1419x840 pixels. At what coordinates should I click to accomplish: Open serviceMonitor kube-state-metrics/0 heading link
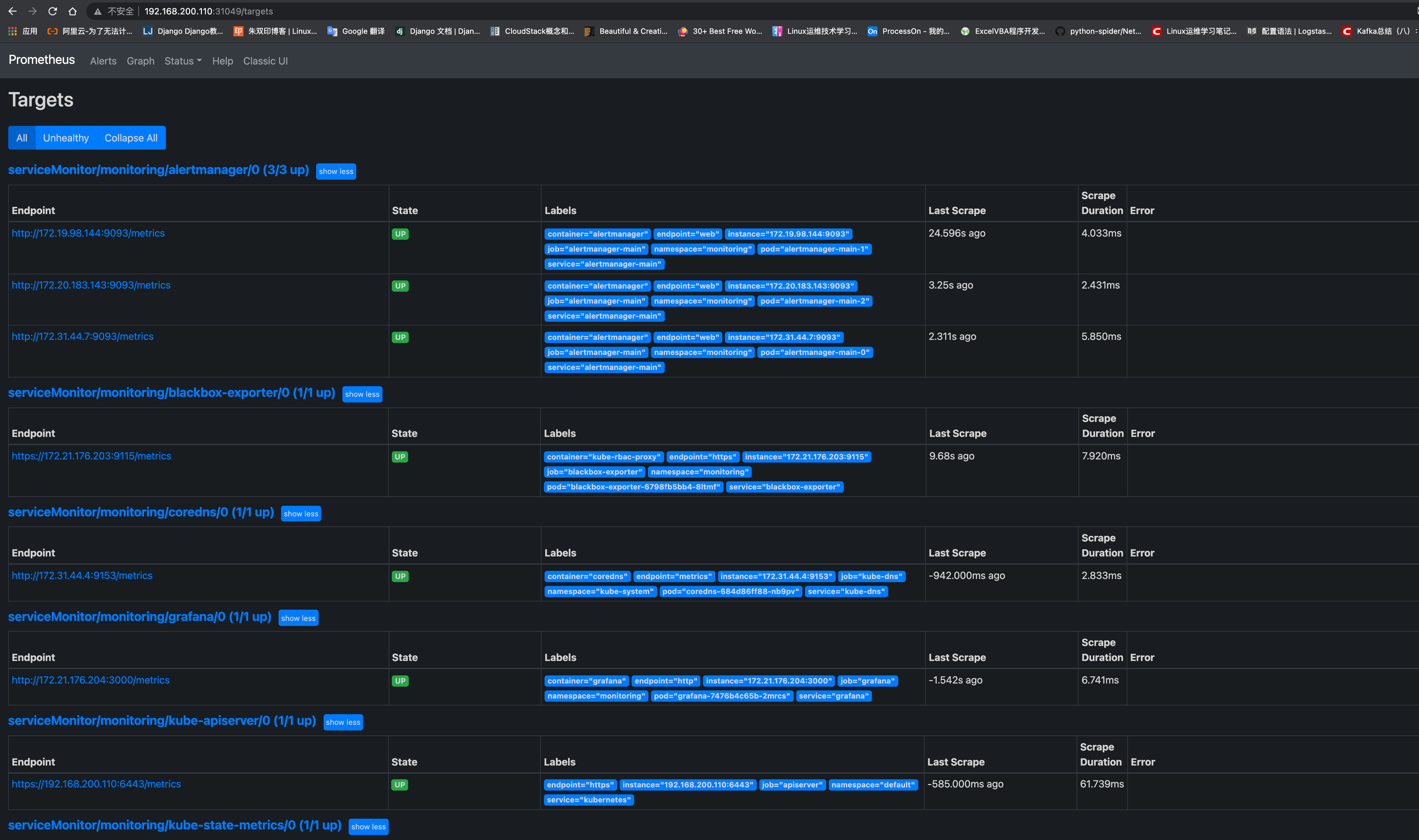pyautogui.click(x=175, y=825)
